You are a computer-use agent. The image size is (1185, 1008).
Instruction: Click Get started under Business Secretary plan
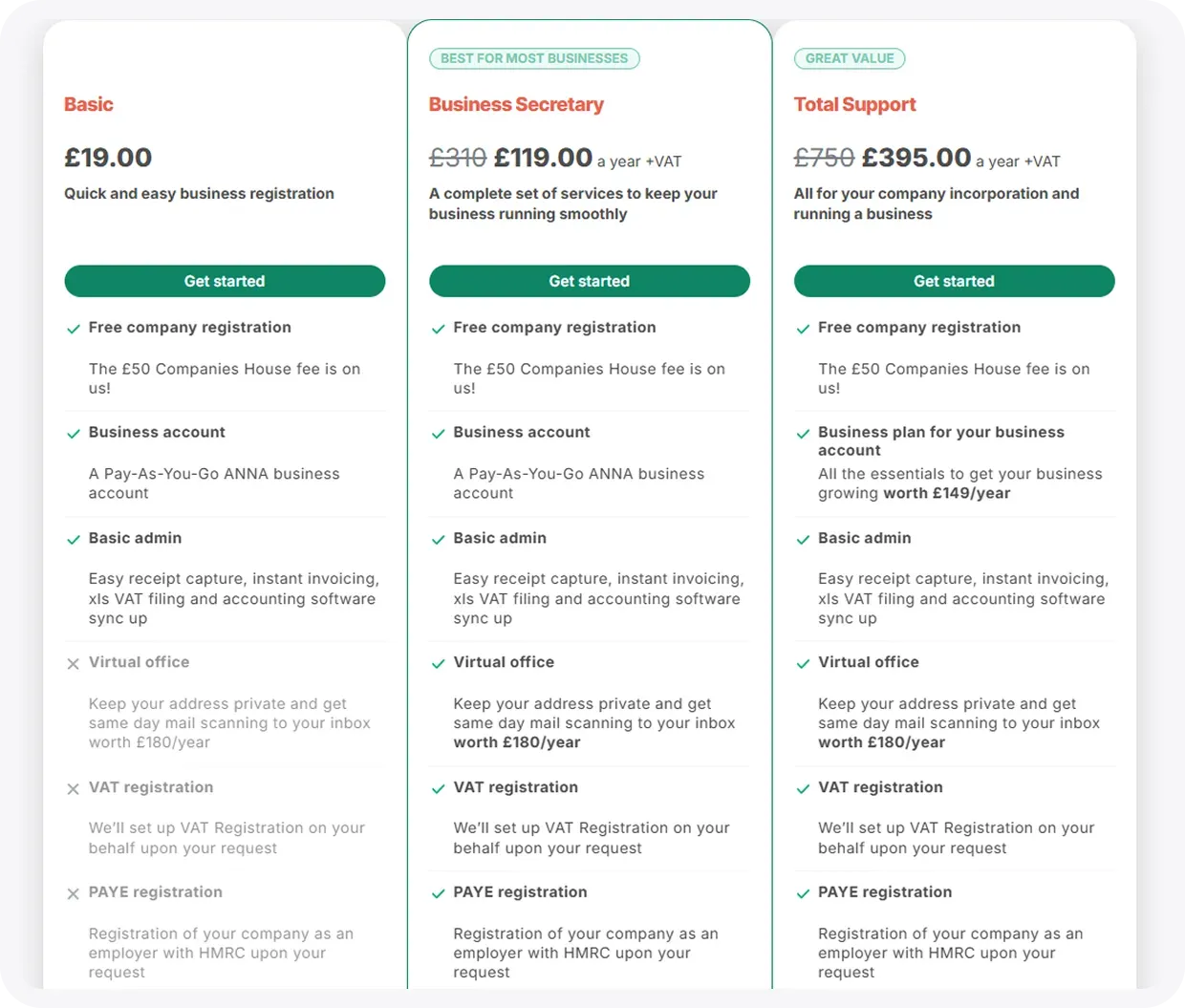pyautogui.click(x=590, y=281)
